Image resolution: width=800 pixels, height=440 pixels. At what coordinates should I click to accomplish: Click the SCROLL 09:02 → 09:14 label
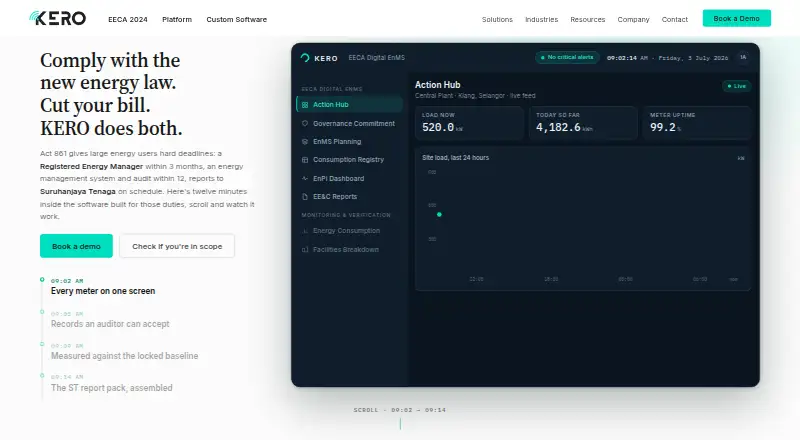[399, 410]
